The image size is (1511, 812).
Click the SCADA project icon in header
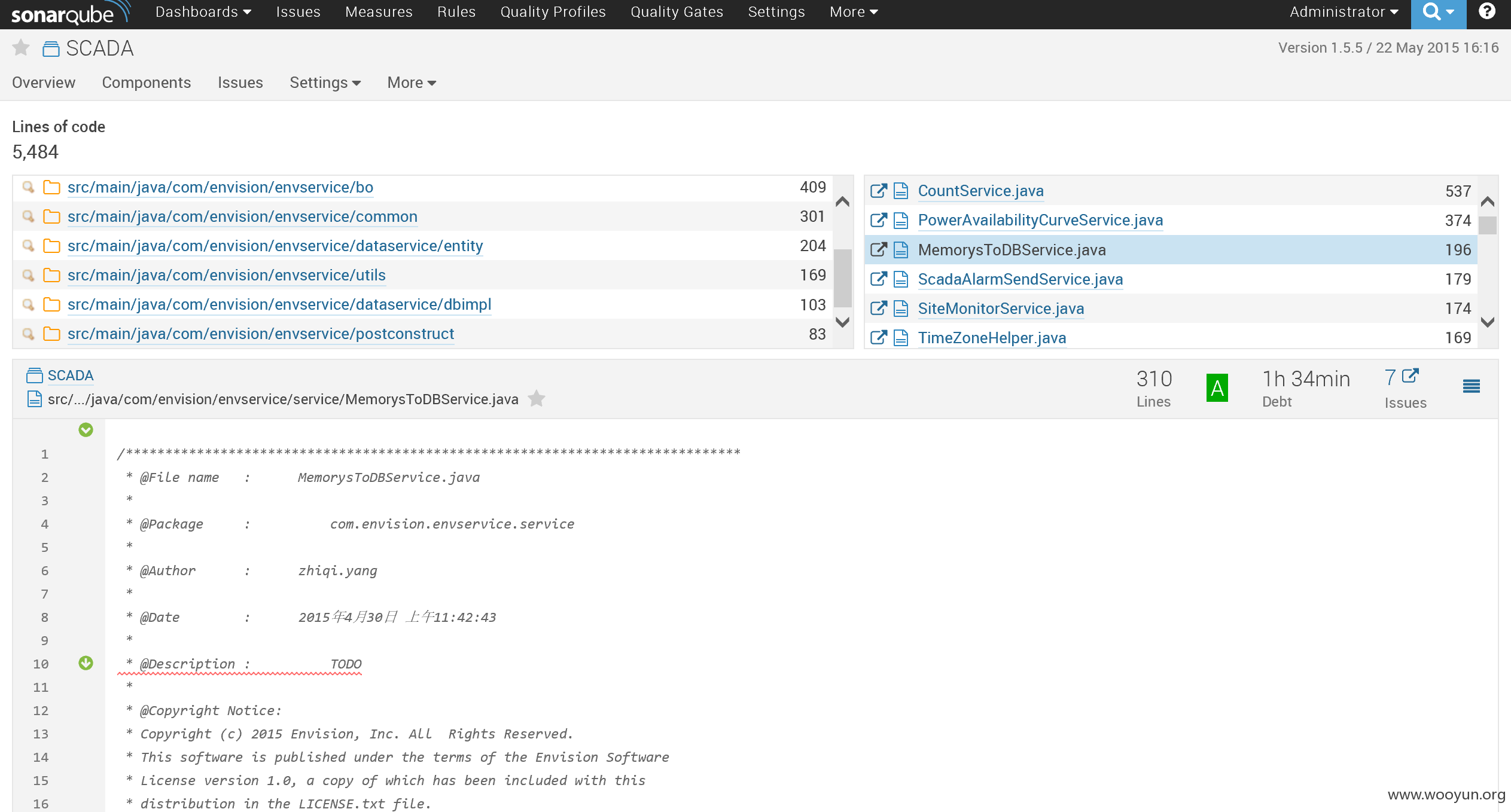coord(51,48)
